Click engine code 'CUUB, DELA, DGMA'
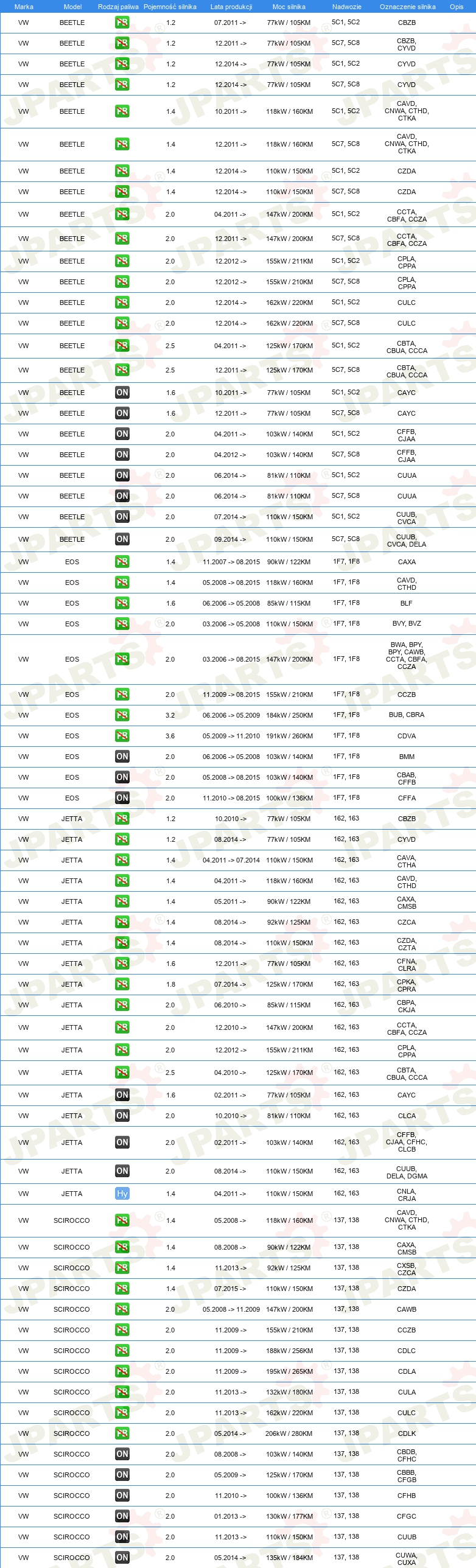The width and height of the screenshot is (476, 1568). coord(407,1172)
